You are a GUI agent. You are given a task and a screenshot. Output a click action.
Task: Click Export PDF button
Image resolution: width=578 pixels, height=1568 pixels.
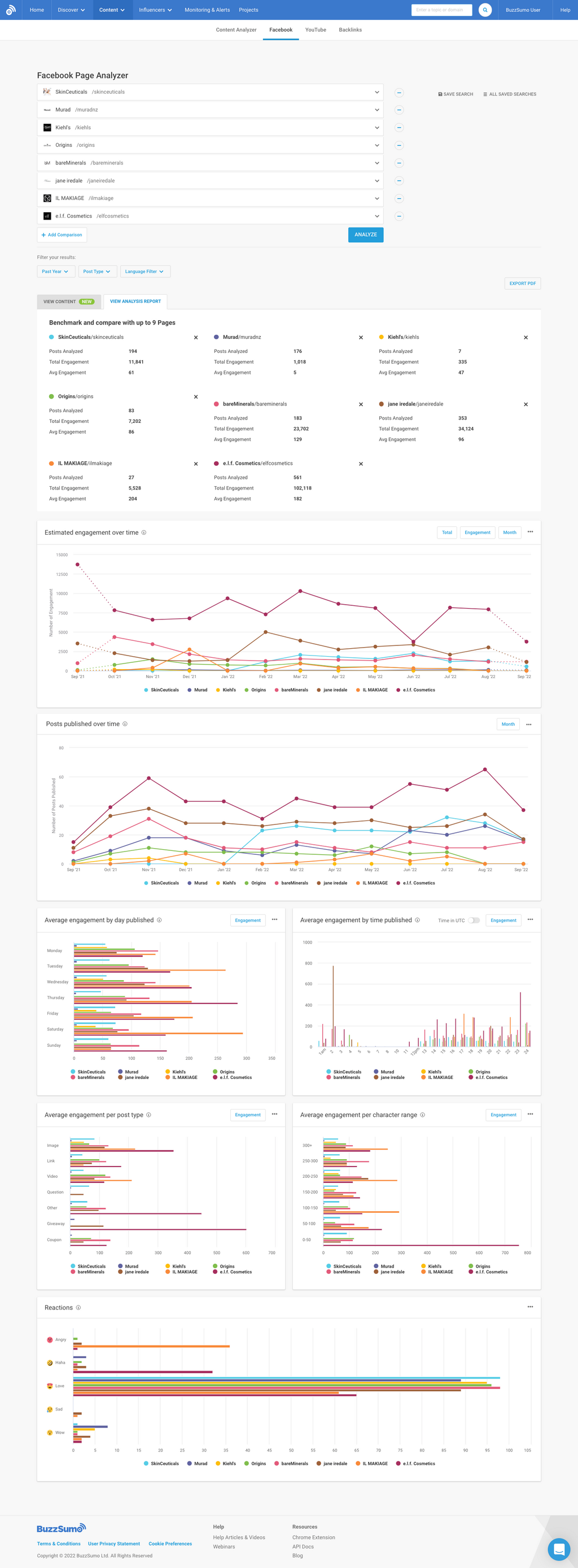(x=522, y=283)
